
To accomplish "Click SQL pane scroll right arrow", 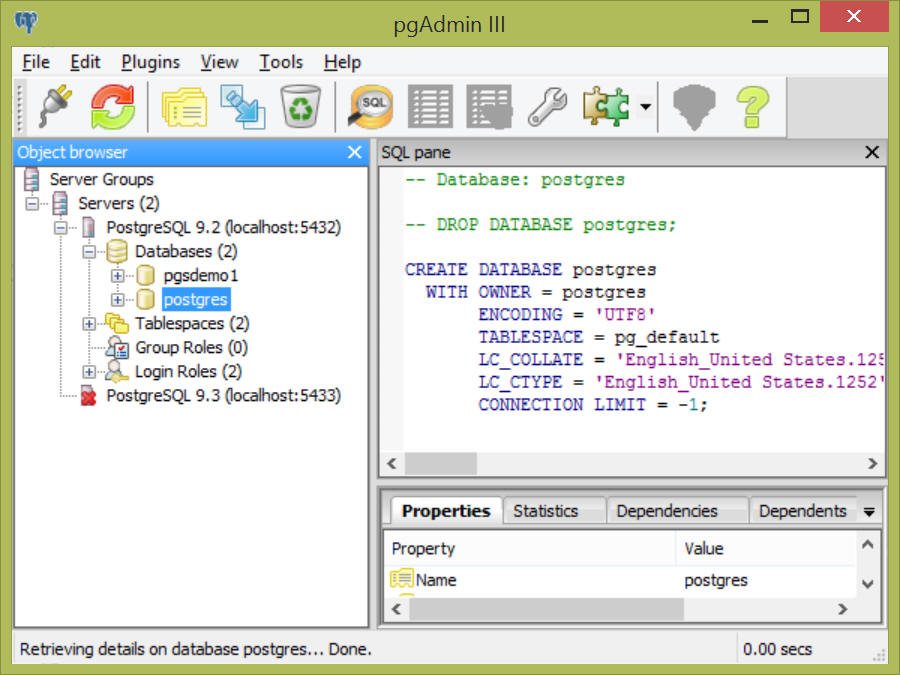I will [x=872, y=463].
